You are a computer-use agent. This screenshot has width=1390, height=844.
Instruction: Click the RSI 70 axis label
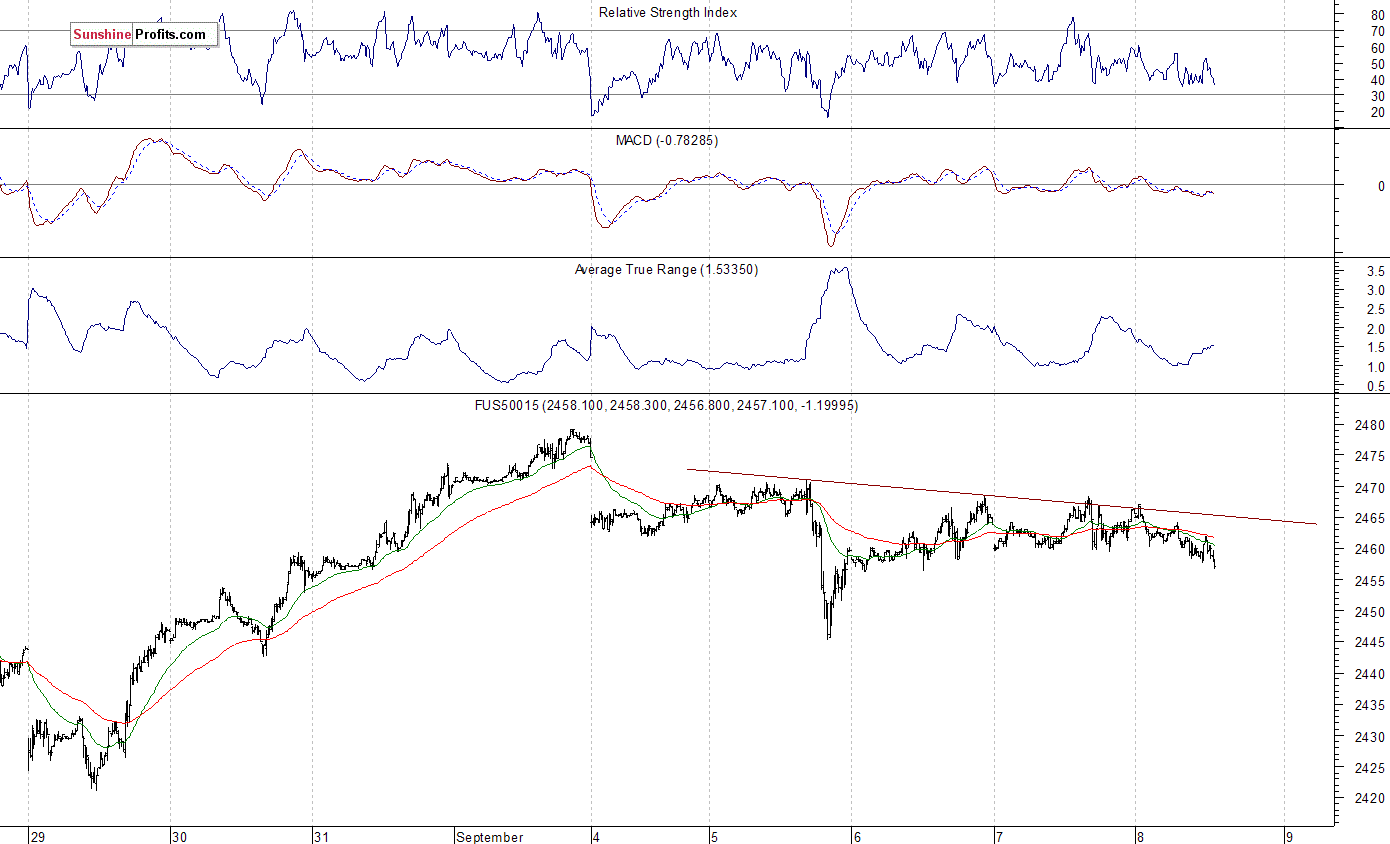[1379, 31]
